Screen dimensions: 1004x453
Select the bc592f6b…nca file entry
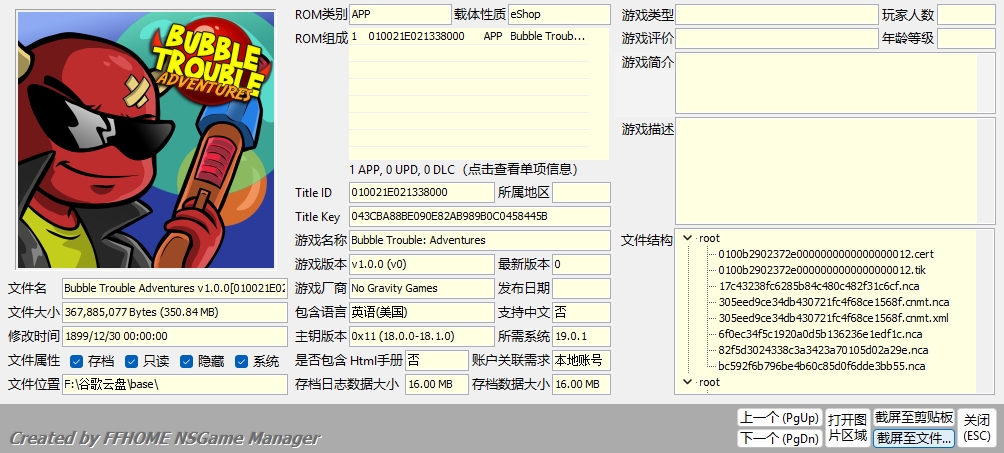pyautogui.click(x=822, y=366)
